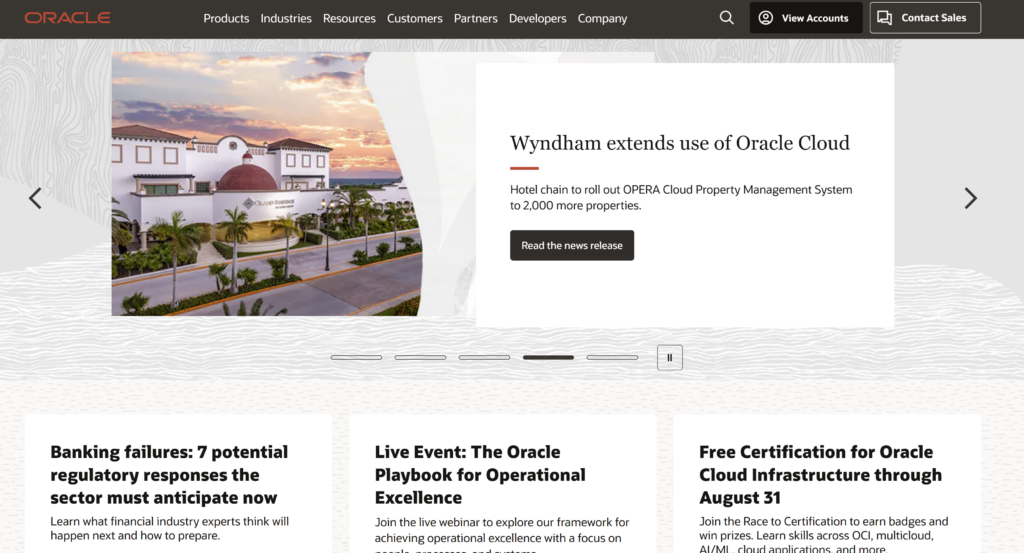Click 'Join the Race to Certification' description

(824, 535)
